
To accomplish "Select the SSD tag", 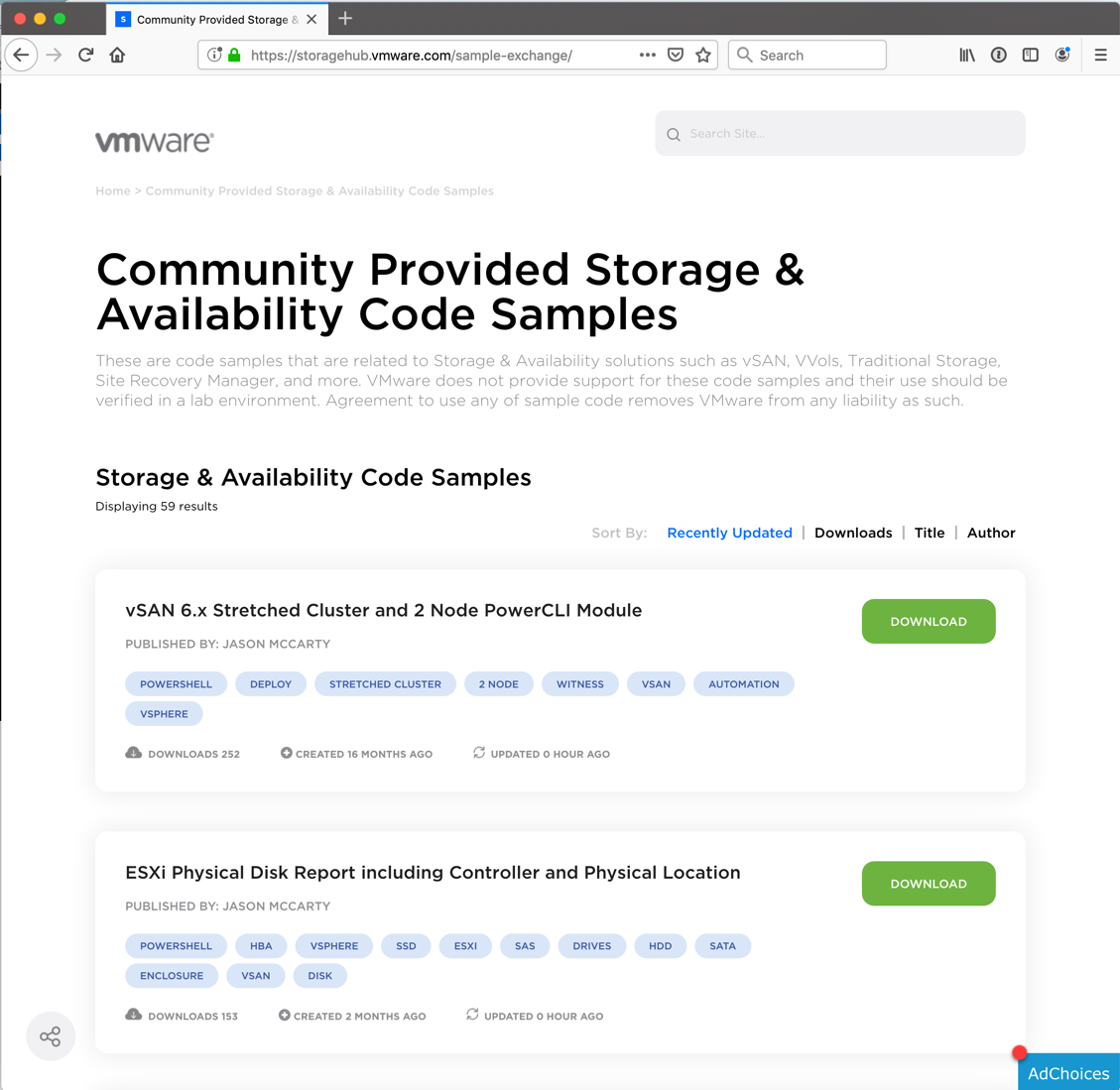I will 406,946.
